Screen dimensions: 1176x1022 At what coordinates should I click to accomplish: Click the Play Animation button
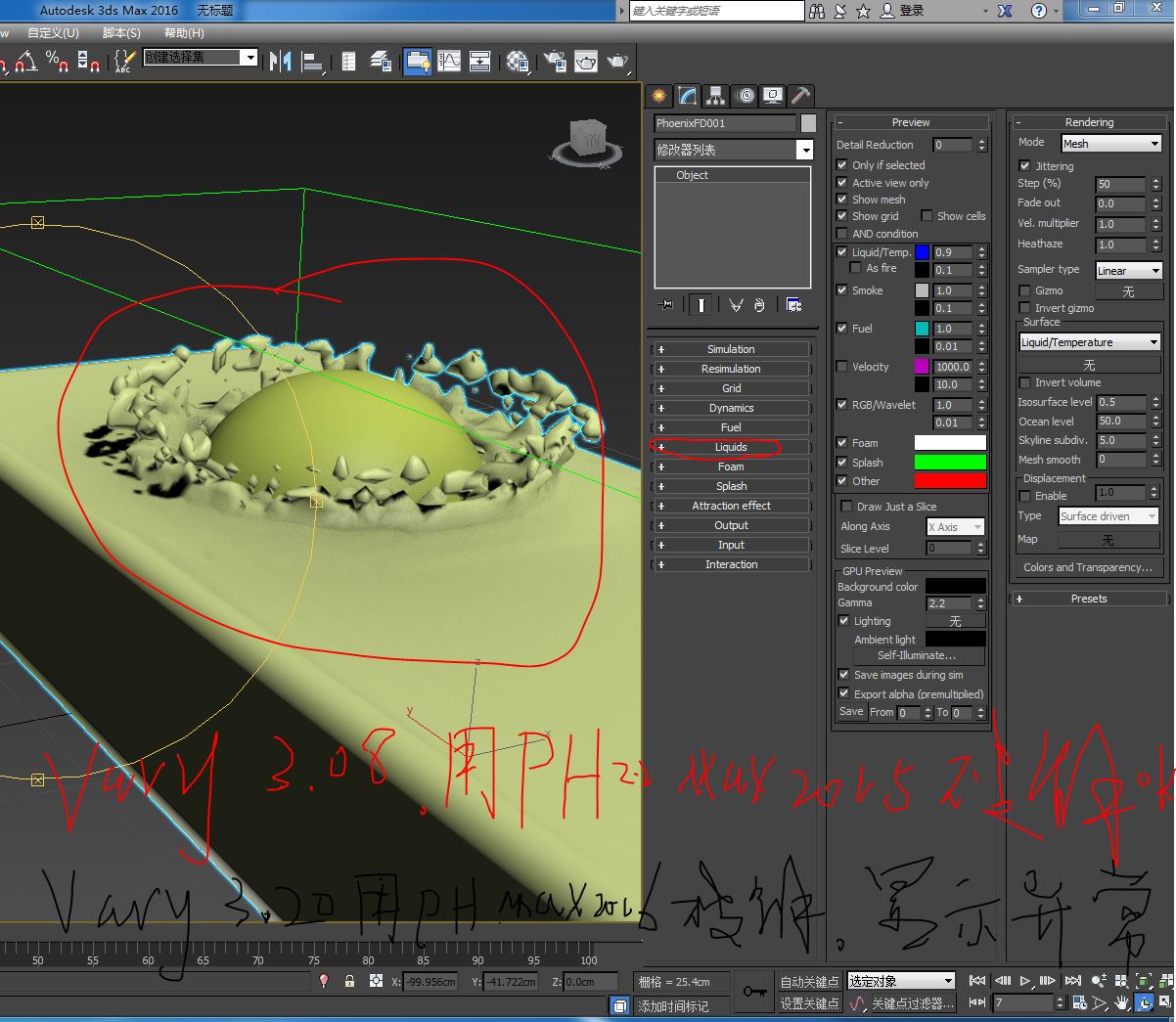point(1024,980)
